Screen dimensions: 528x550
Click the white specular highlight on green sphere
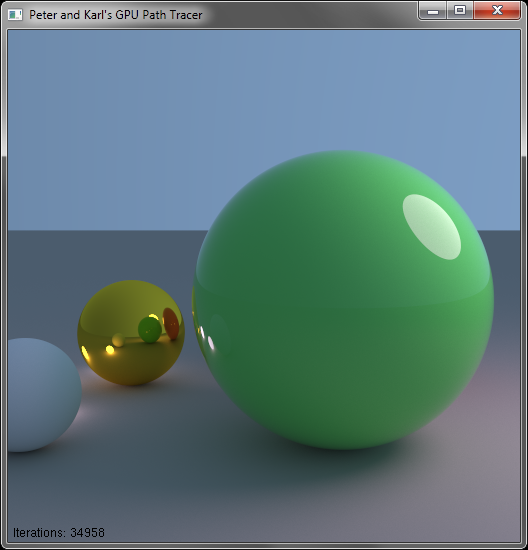pyautogui.click(x=432, y=227)
